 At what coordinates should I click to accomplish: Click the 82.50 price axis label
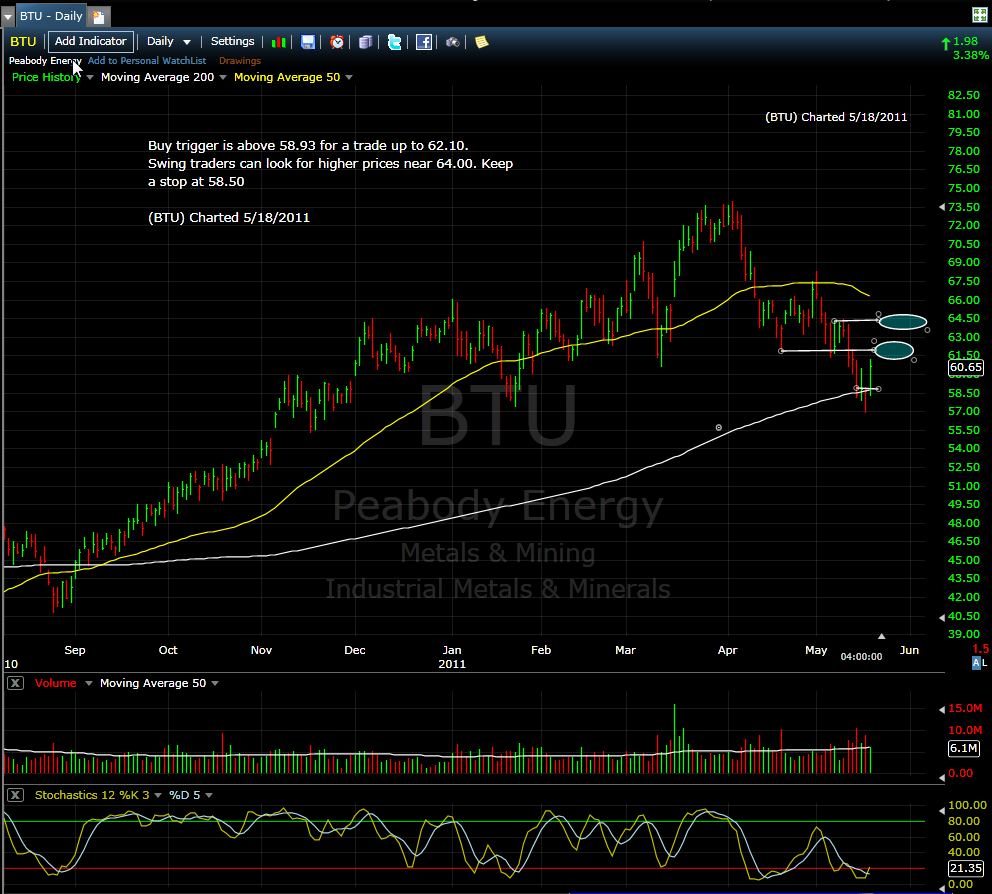964,95
